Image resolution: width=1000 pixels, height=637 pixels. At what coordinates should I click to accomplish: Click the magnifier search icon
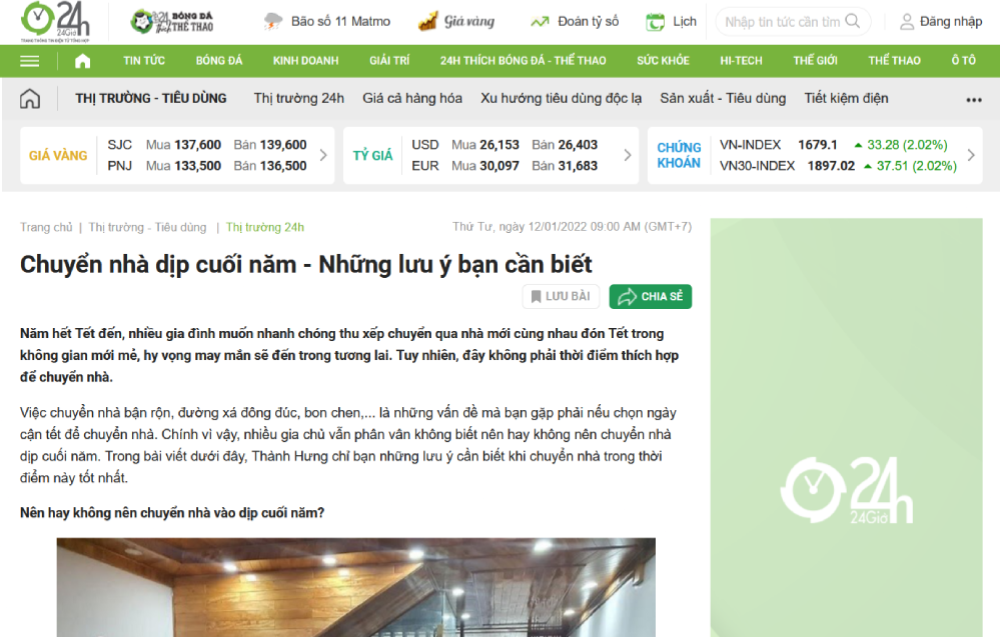(x=853, y=21)
